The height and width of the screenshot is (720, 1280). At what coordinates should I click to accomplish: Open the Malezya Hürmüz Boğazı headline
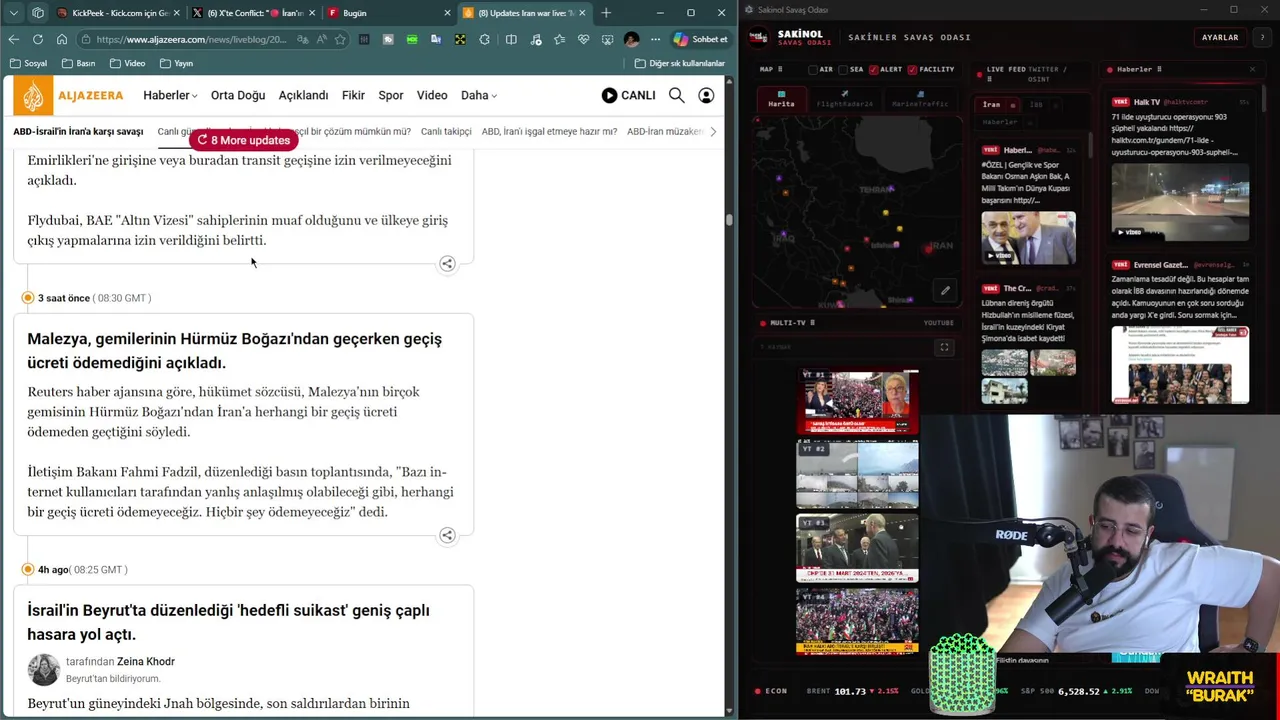pos(235,351)
